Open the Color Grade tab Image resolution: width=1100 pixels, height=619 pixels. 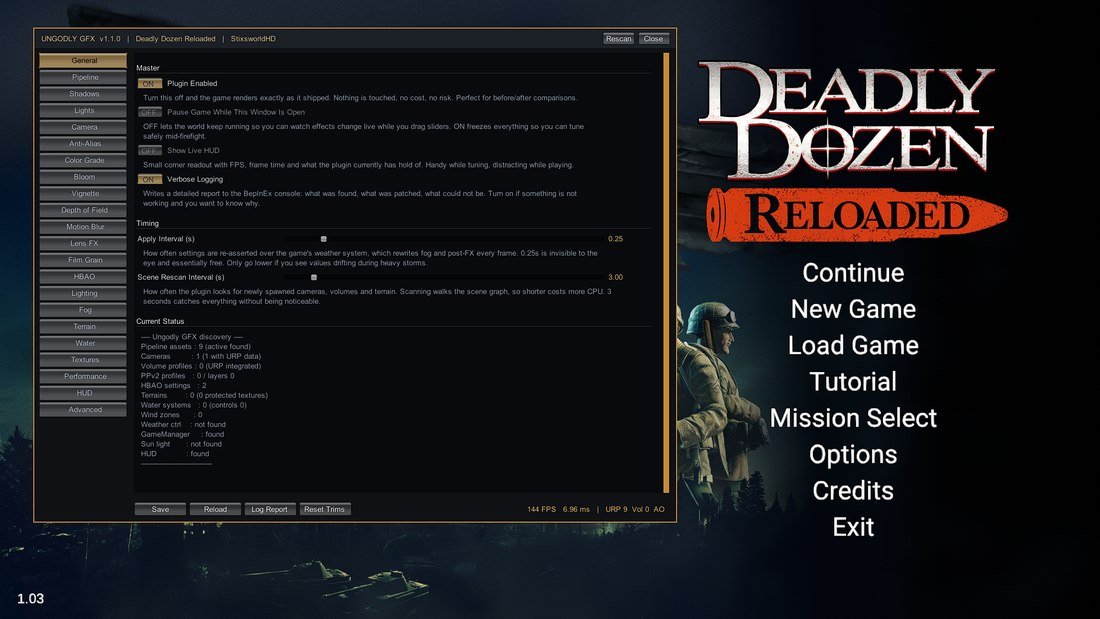click(83, 161)
